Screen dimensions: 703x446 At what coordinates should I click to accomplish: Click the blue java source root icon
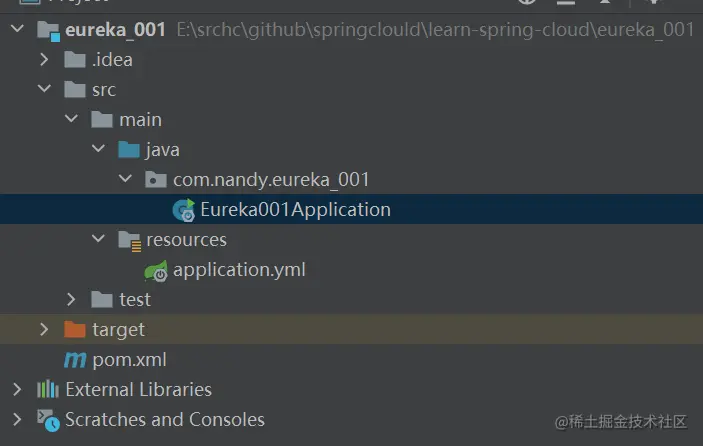(129, 150)
